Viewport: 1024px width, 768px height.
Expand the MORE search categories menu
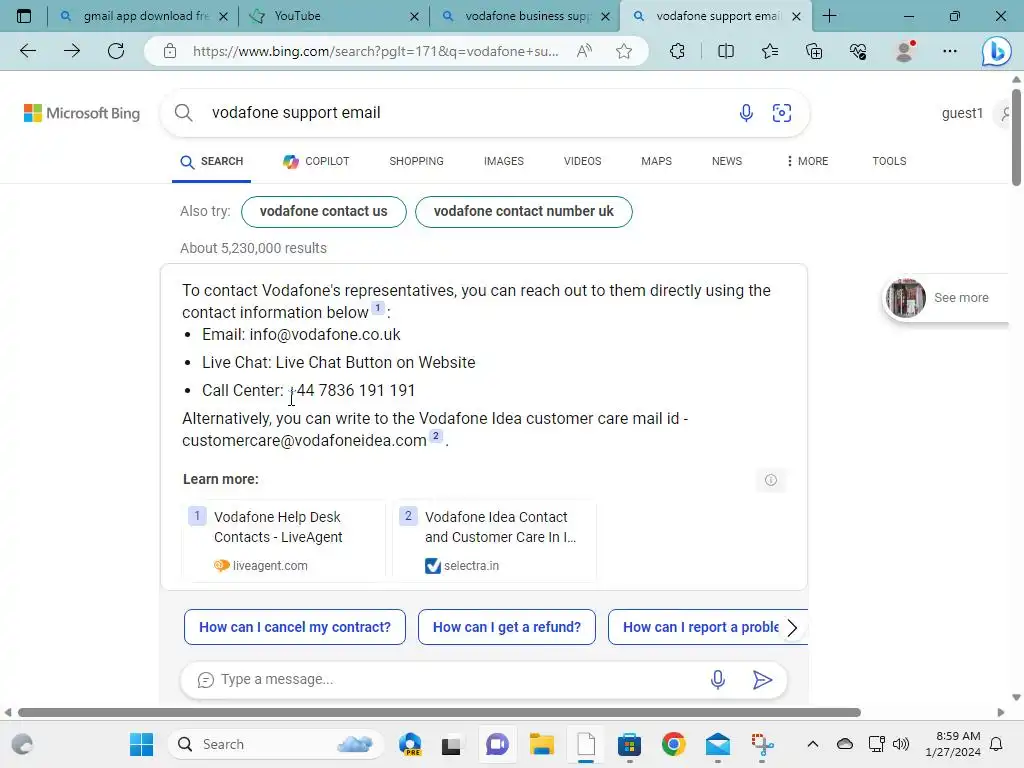coord(807,161)
